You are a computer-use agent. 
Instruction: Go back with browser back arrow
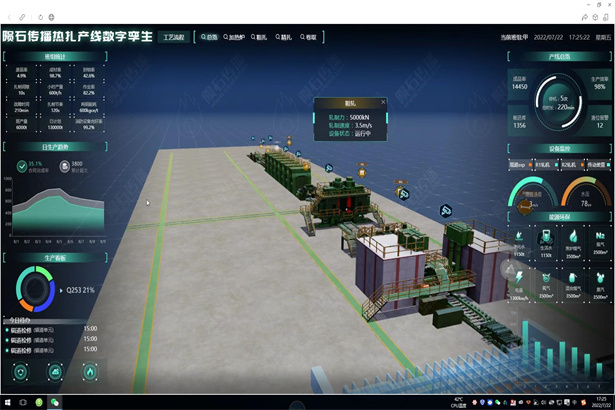[9, 17]
